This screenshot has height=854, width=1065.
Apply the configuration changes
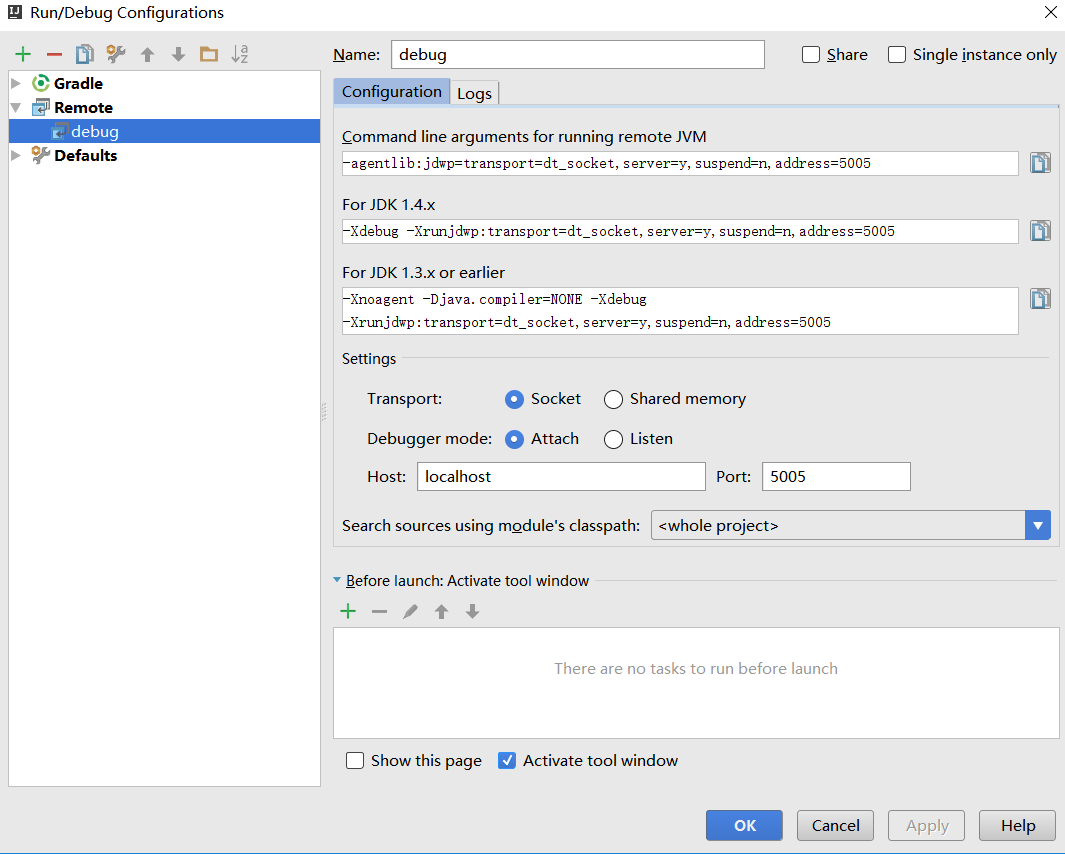(925, 825)
